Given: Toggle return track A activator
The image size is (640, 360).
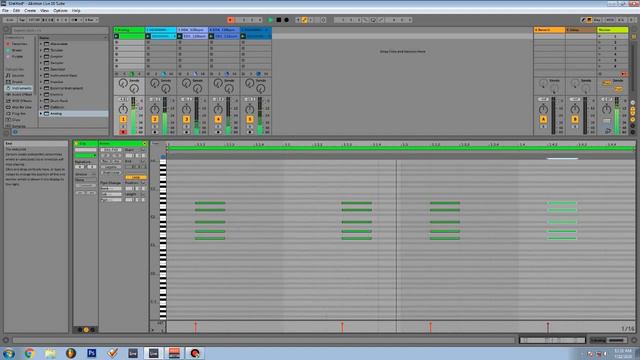Looking at the screenshot, I should (543, 119).
